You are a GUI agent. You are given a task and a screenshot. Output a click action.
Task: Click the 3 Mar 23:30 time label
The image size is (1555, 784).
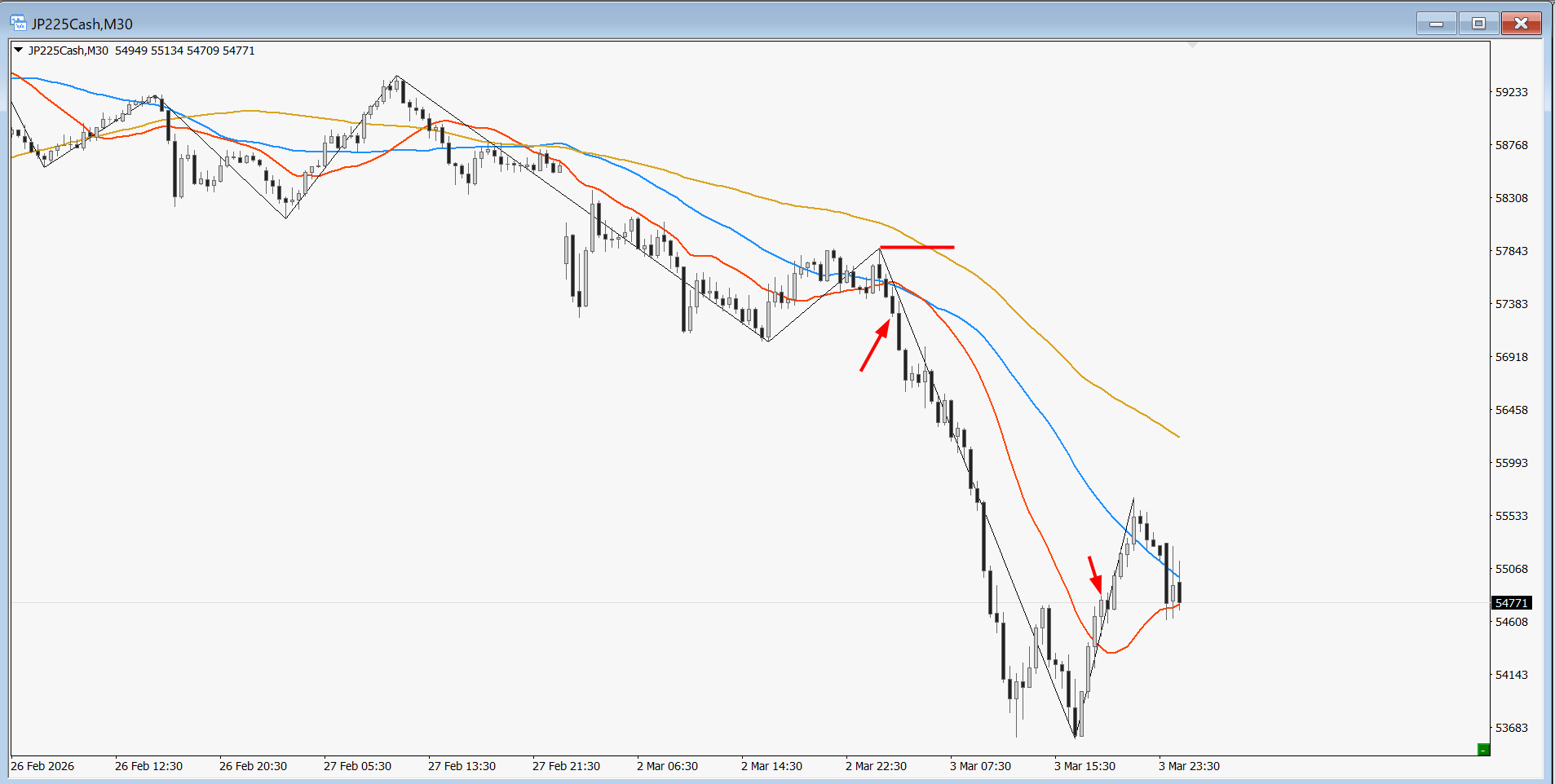(x=1189, y=766)
